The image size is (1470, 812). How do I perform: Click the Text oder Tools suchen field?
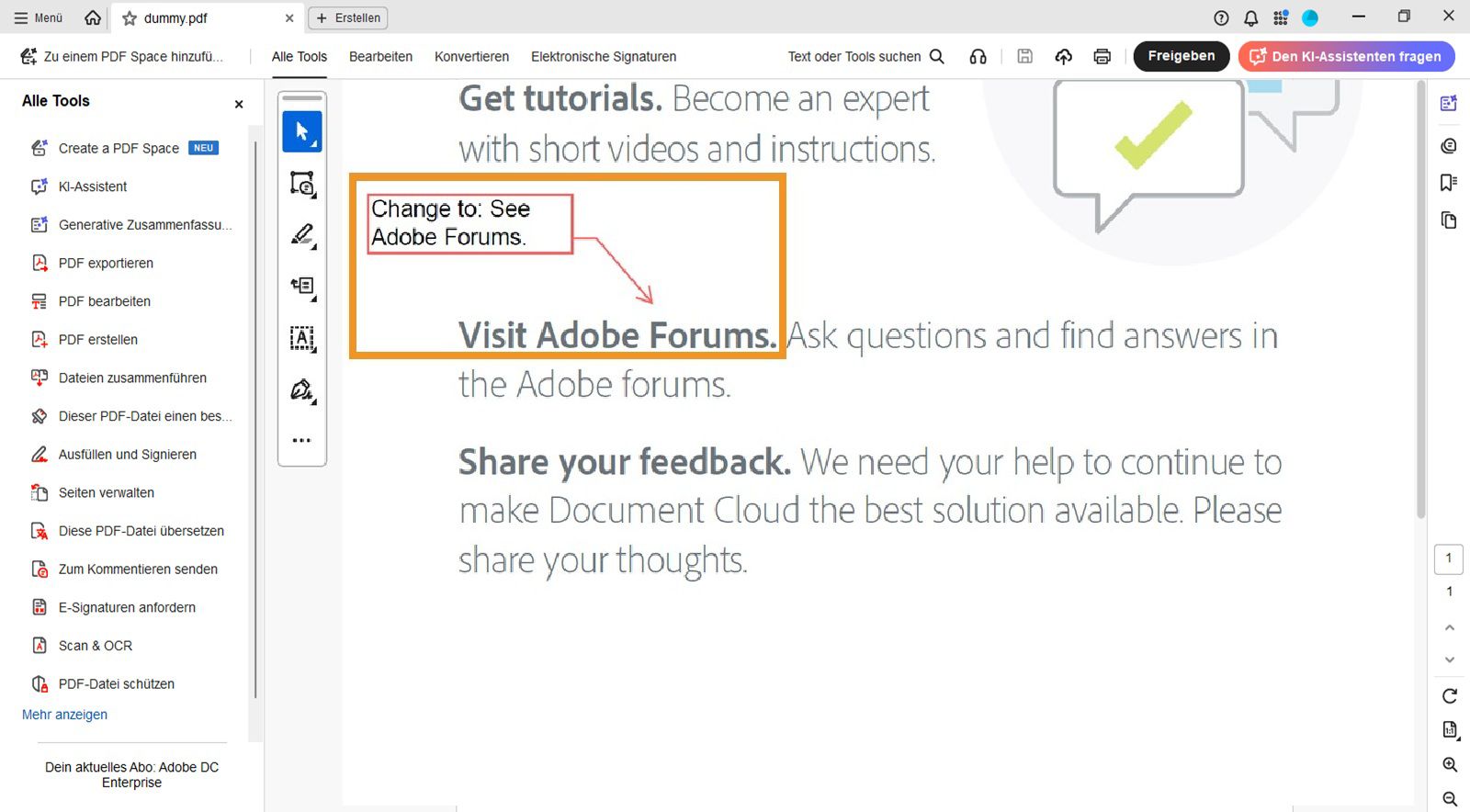click(x=854, y=57)
